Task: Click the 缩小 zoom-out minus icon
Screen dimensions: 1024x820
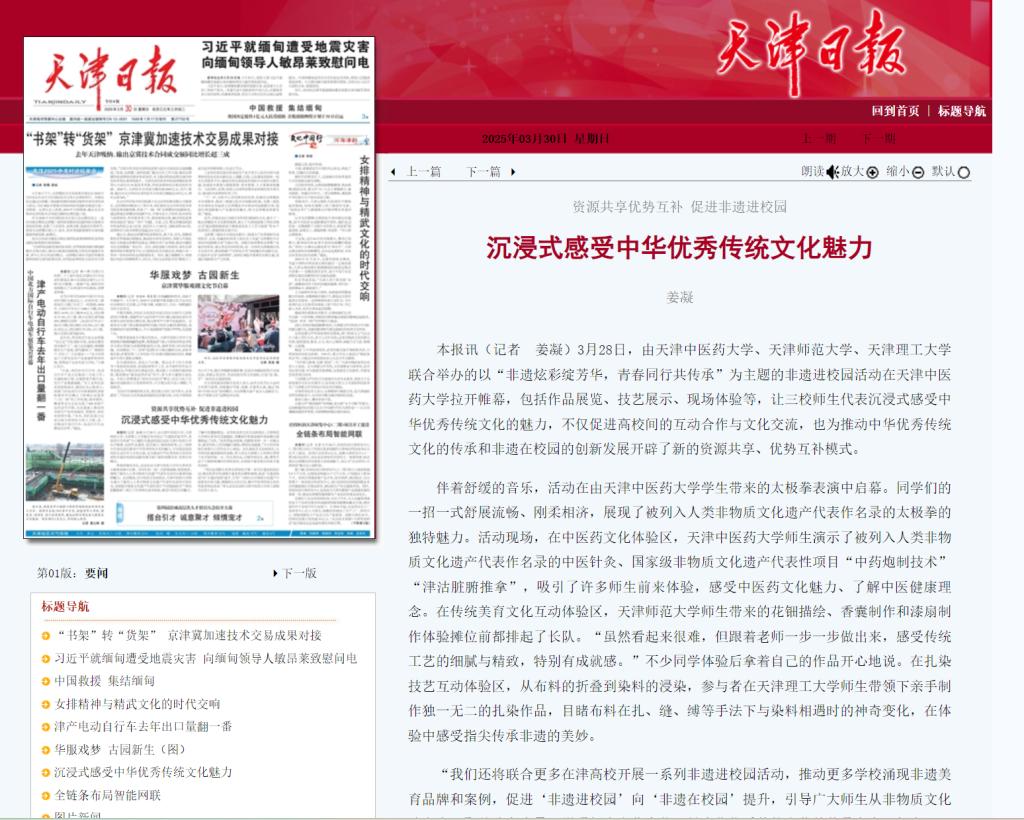Action: tap(918, 172)
